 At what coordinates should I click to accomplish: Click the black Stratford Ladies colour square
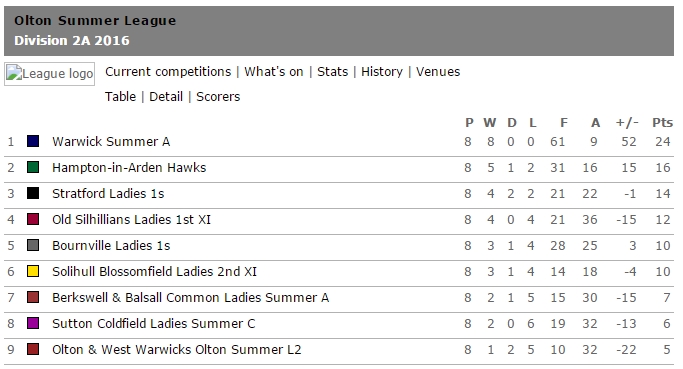33,193
